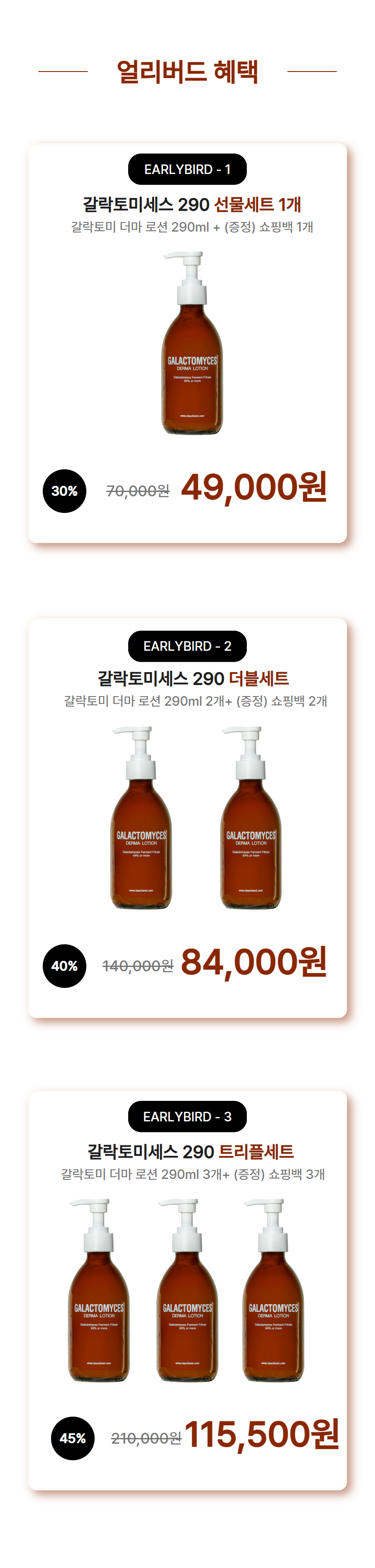Click the EARLYBIRD - 3 black label
Viewport: 375px width, 1568px height.
pos(187,1116)
